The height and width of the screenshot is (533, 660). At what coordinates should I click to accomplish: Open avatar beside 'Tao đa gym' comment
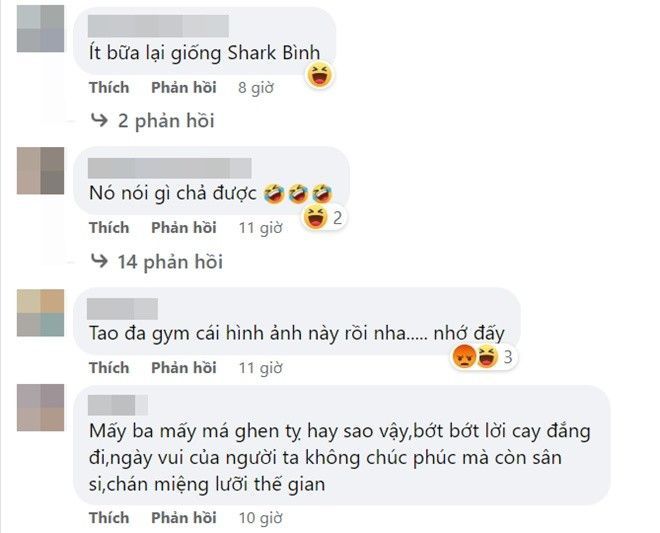[40, 313]
